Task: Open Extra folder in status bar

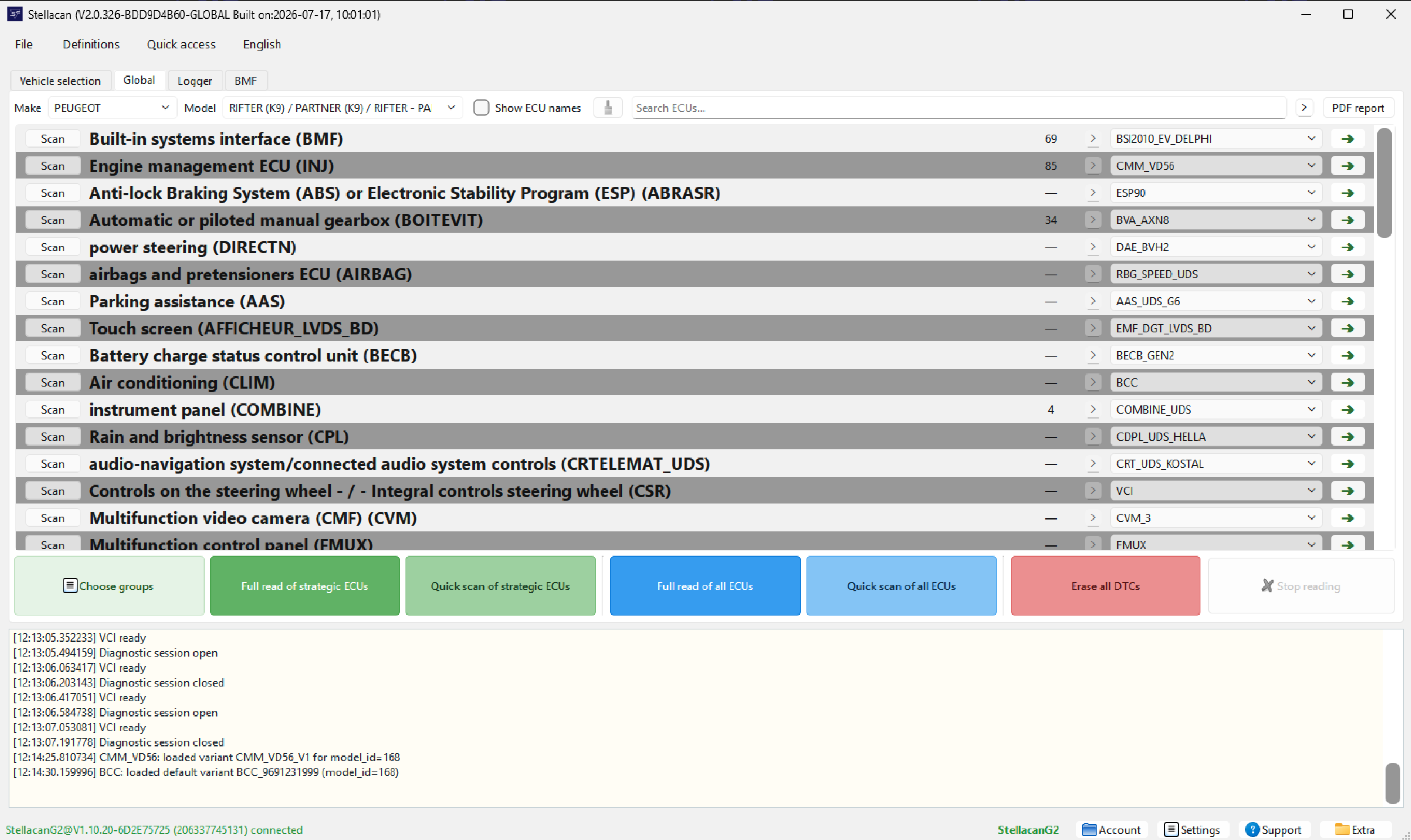Action: pyautogui.click(x=1355, y=830)
